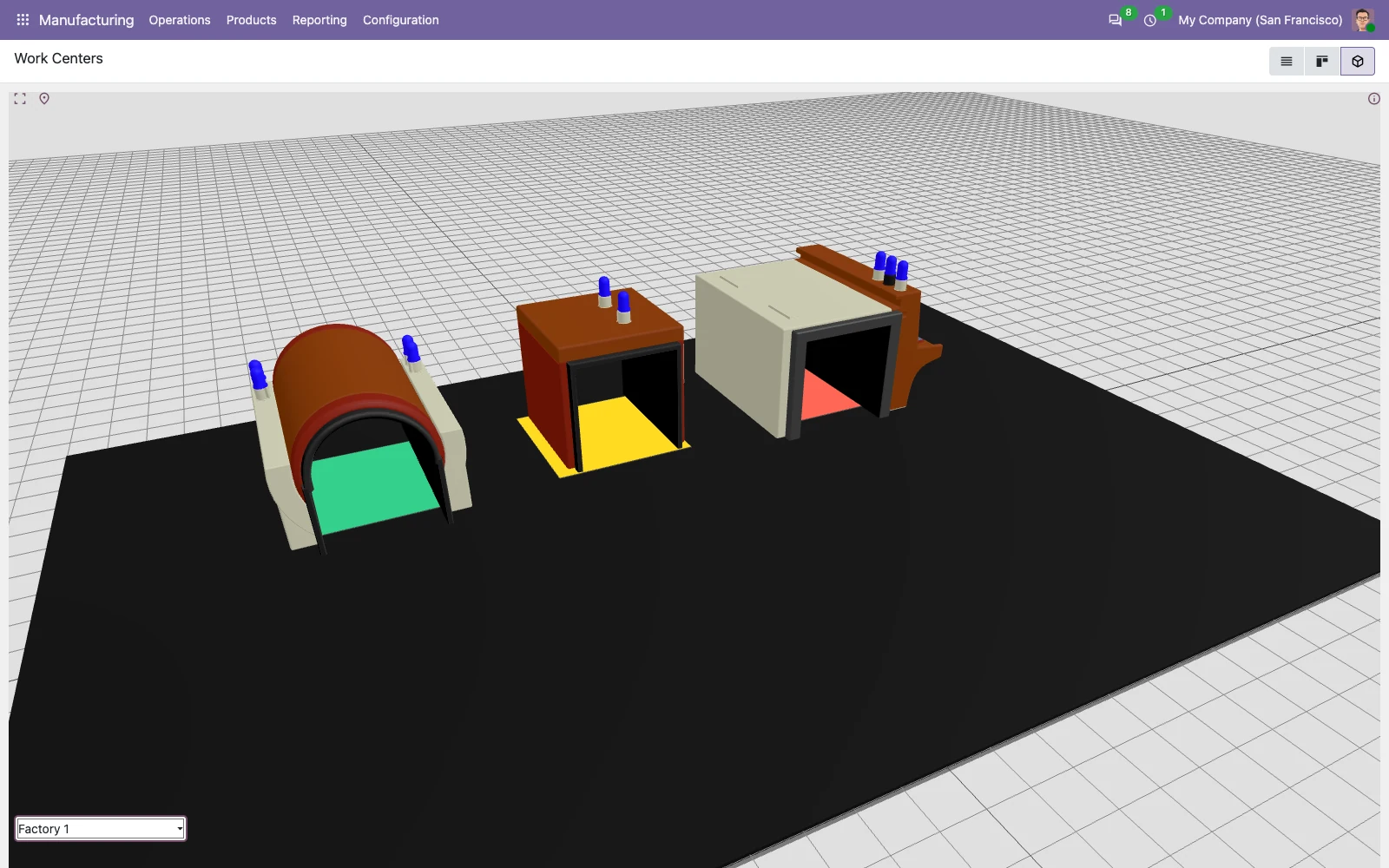Open the apps grid home menu
1389x868 pixels.
coord(23,20)
